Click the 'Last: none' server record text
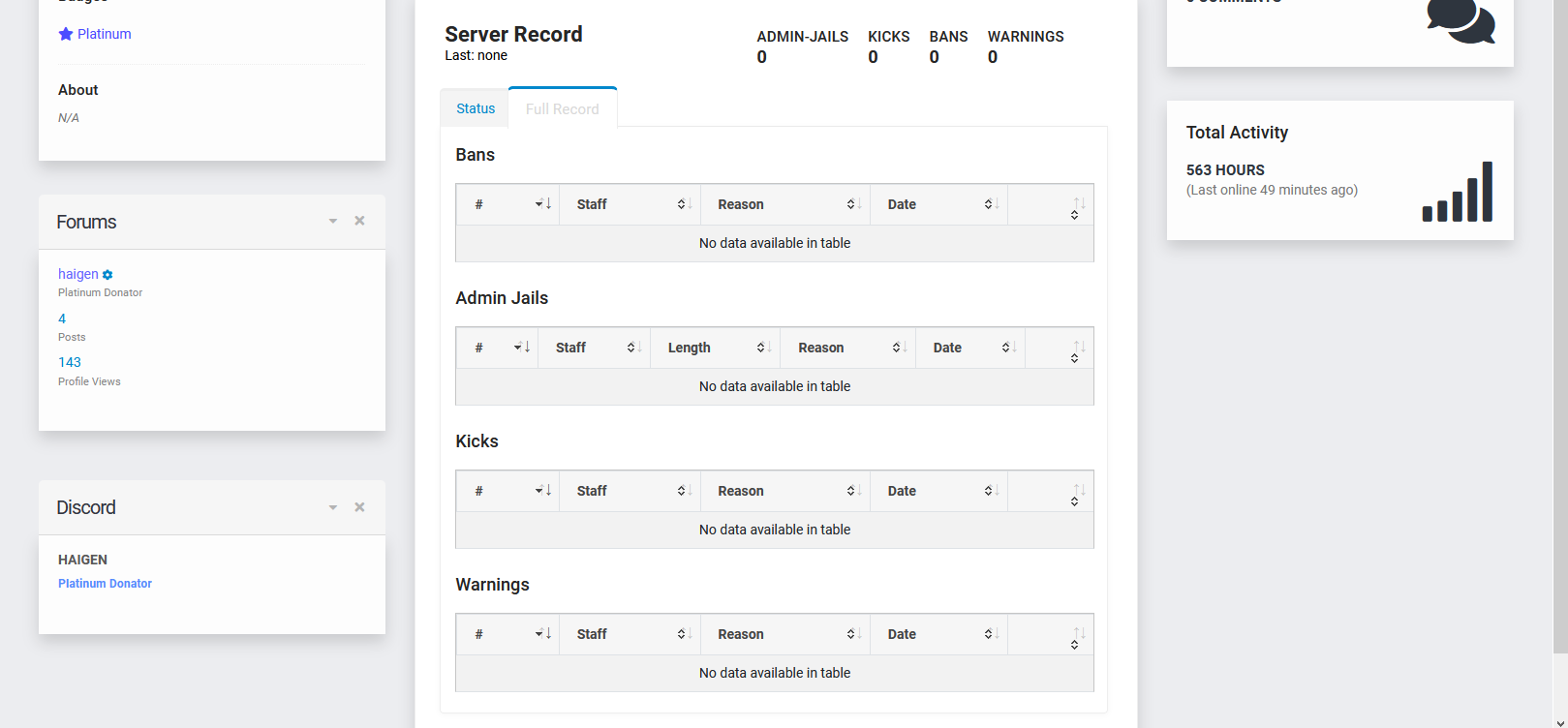 pyautogui.click(x=476, y=55)
